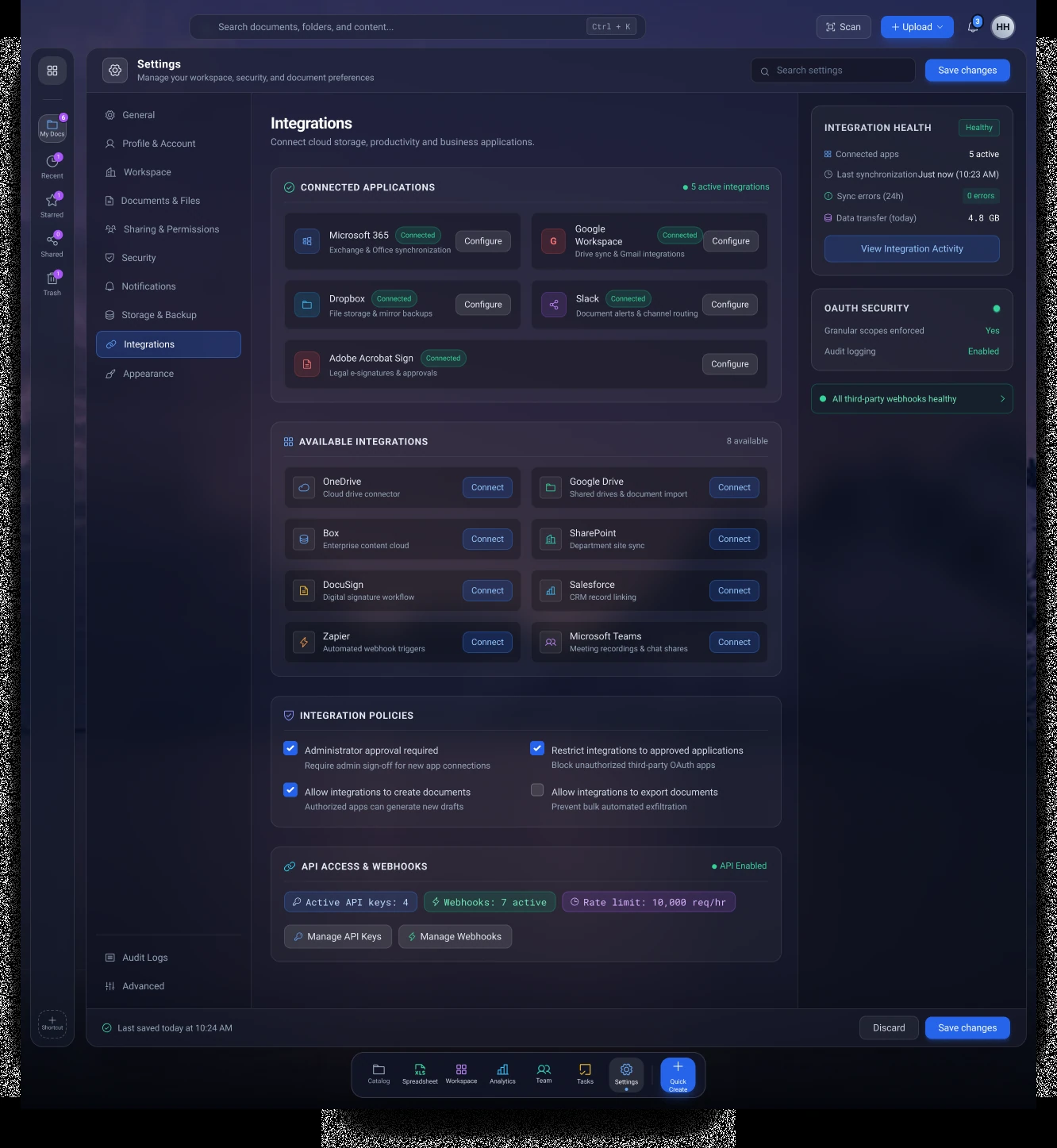1057x1148 pixels.
Task: Open Manage Webhooks
Action: tap(455, 937)
